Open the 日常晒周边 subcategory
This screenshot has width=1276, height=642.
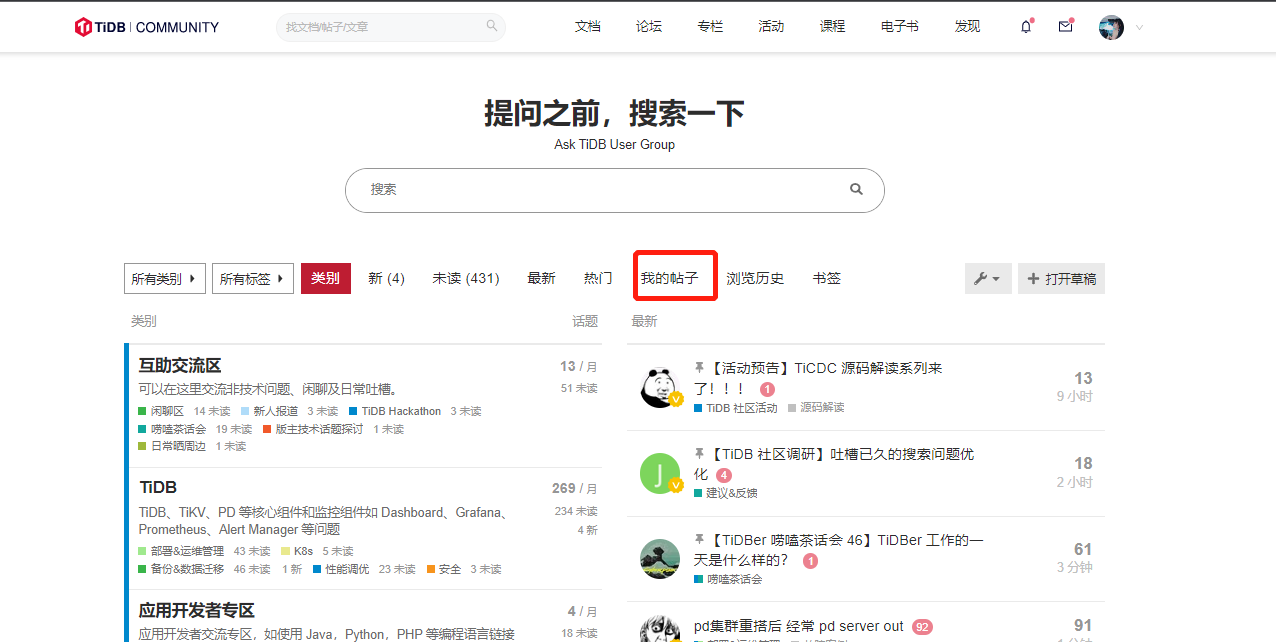(172, 446)
